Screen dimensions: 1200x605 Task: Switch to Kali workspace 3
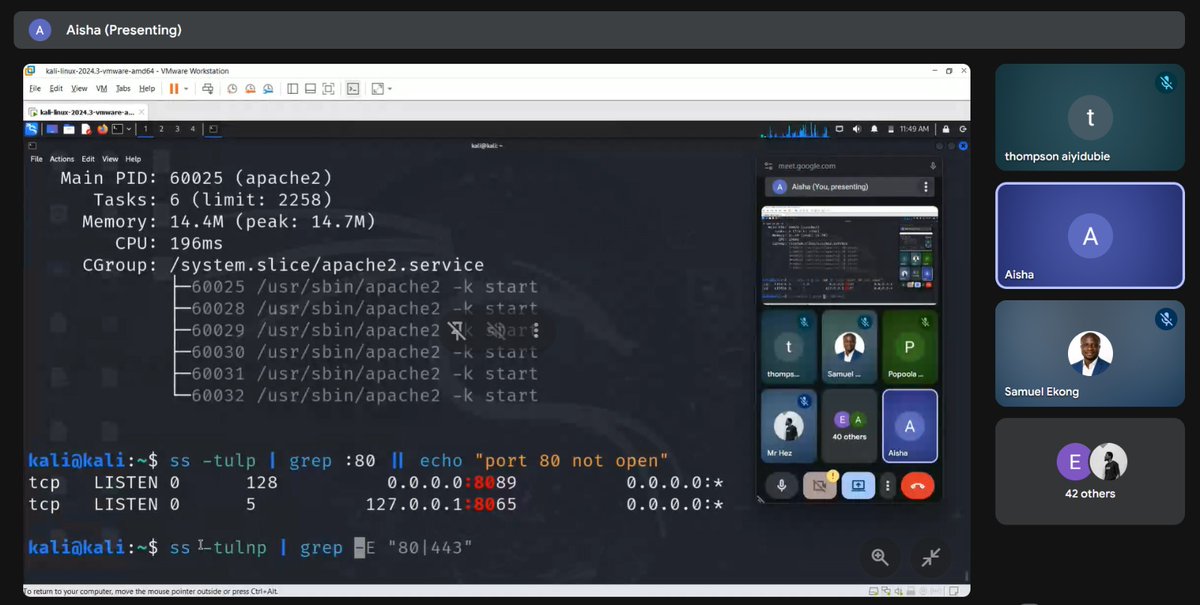pos(177,129)
